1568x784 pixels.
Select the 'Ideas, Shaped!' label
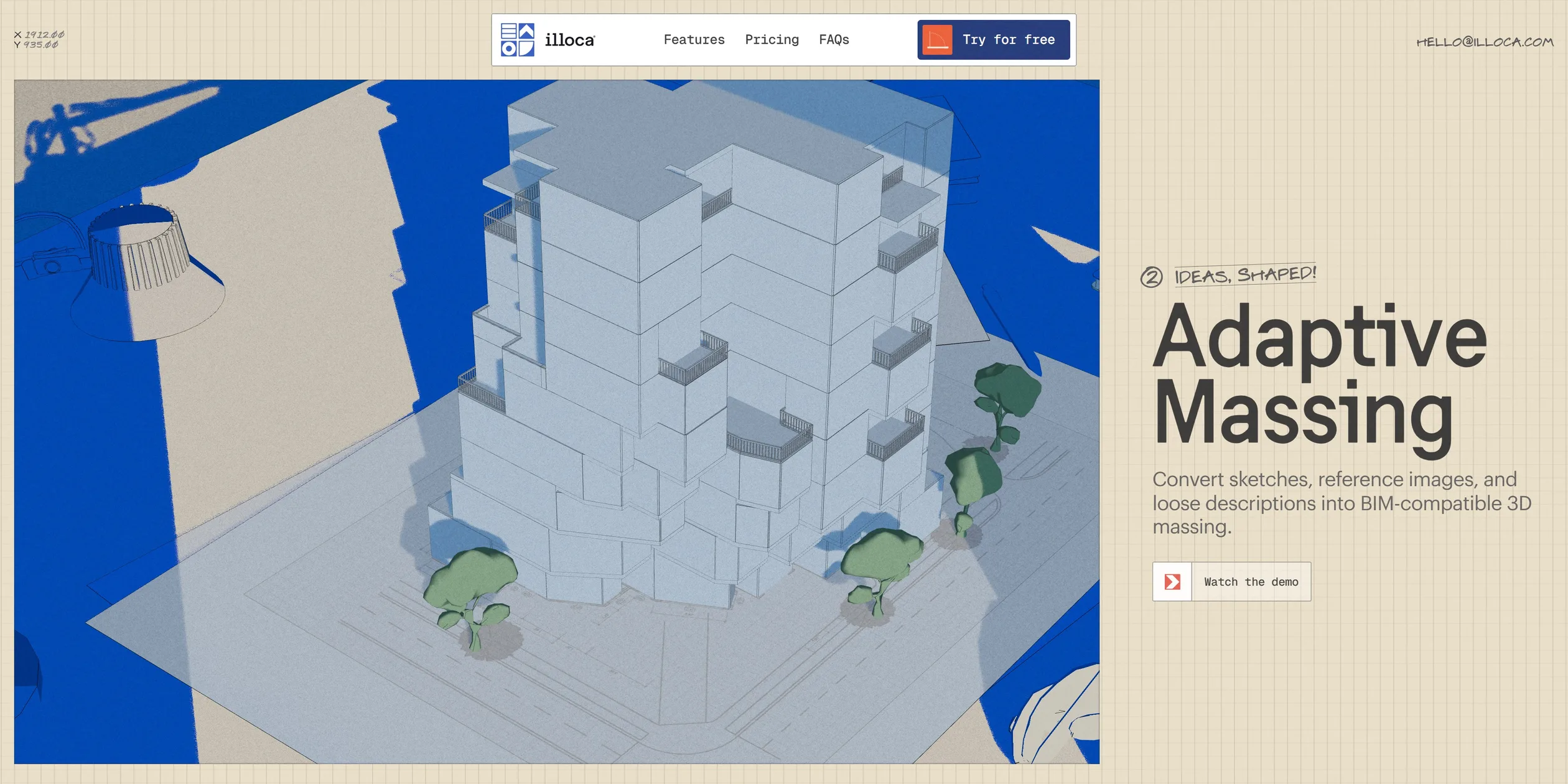1245,274
